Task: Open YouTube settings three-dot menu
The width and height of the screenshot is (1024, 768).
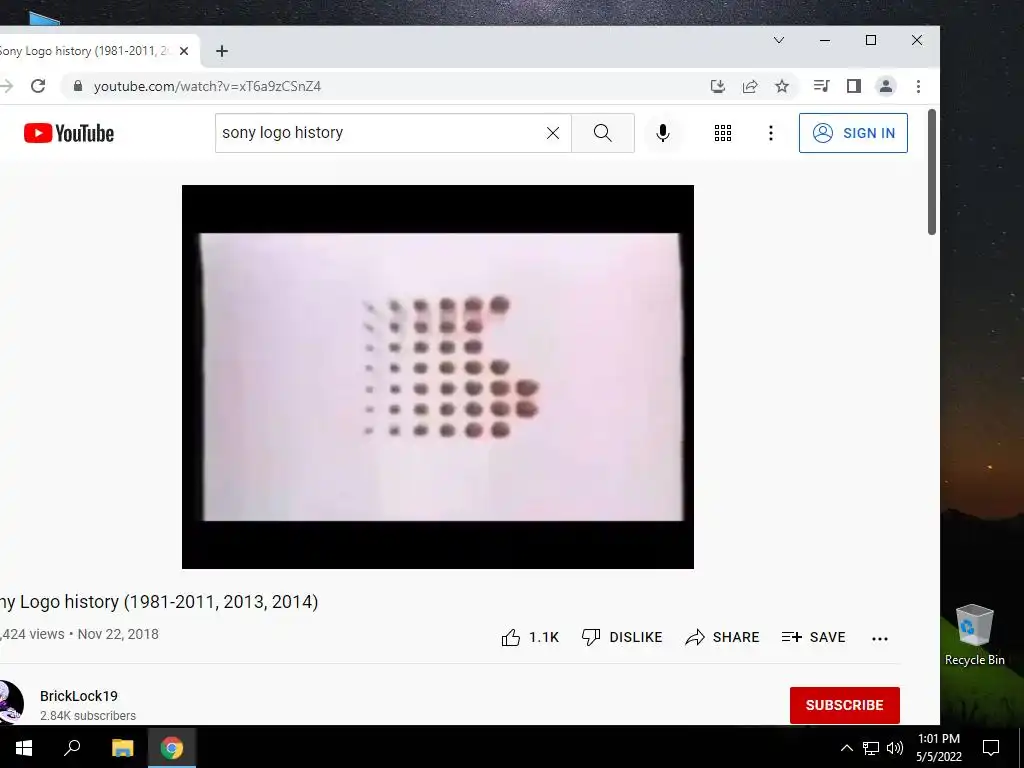Action: [x=771, y=133]
